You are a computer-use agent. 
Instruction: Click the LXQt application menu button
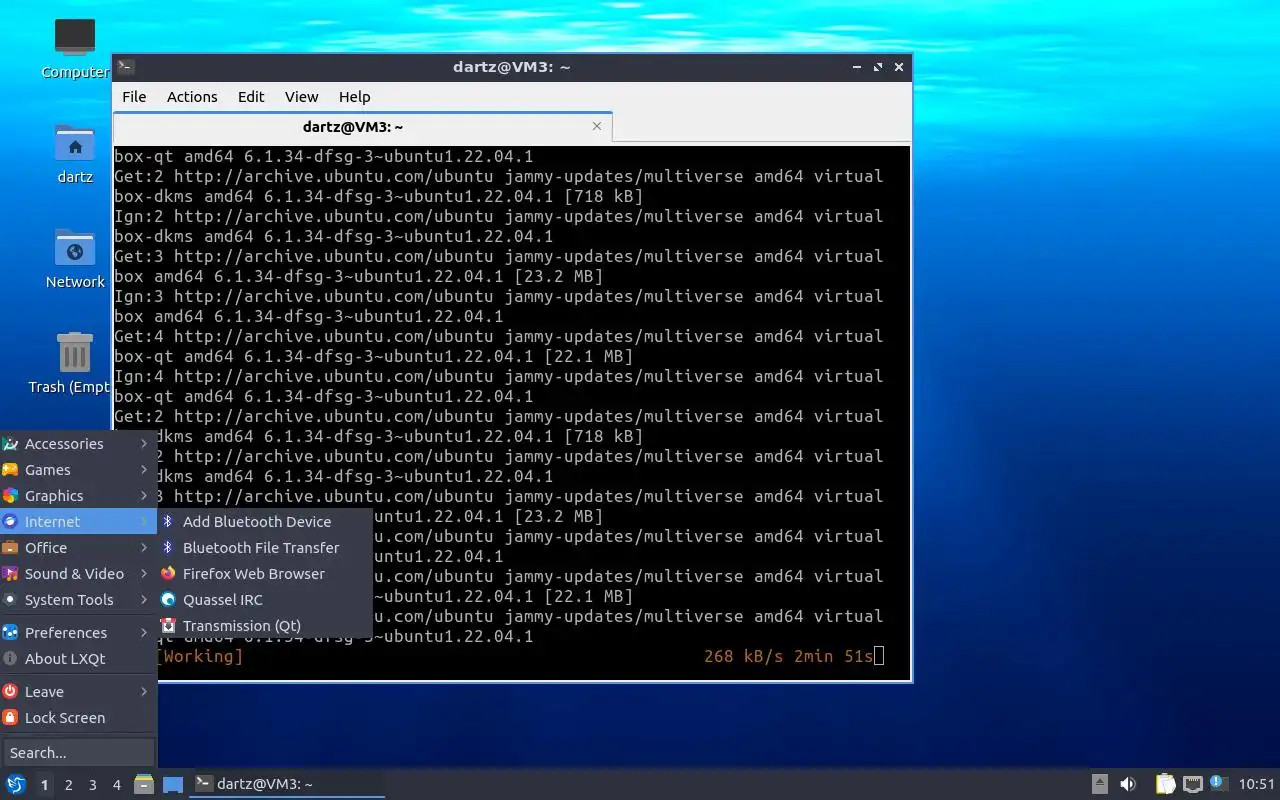[15, 784]
